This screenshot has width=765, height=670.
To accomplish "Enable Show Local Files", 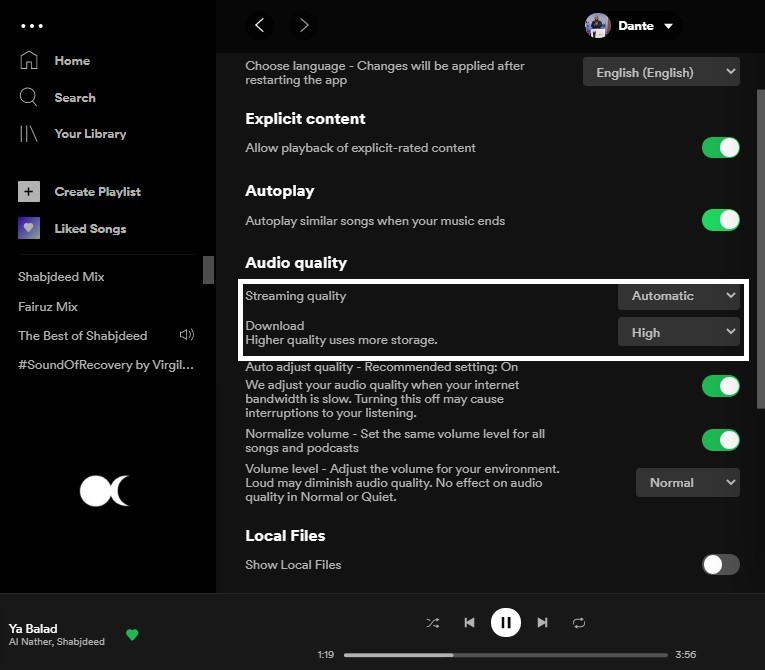I will [x=721, y=565].
